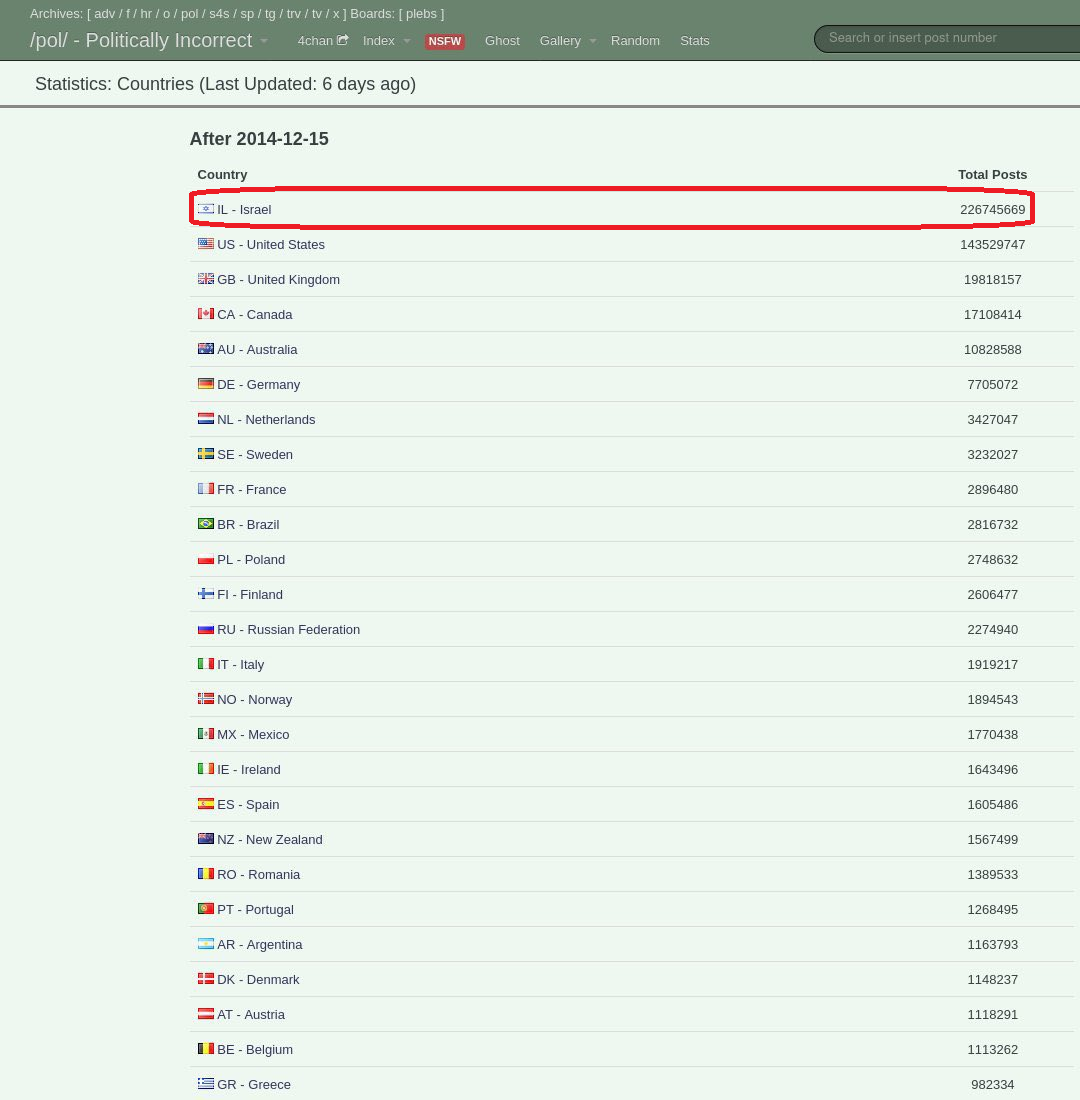Click the Canada flag icon
This screenshot has width=1080, height=1100.
point(206,314)
